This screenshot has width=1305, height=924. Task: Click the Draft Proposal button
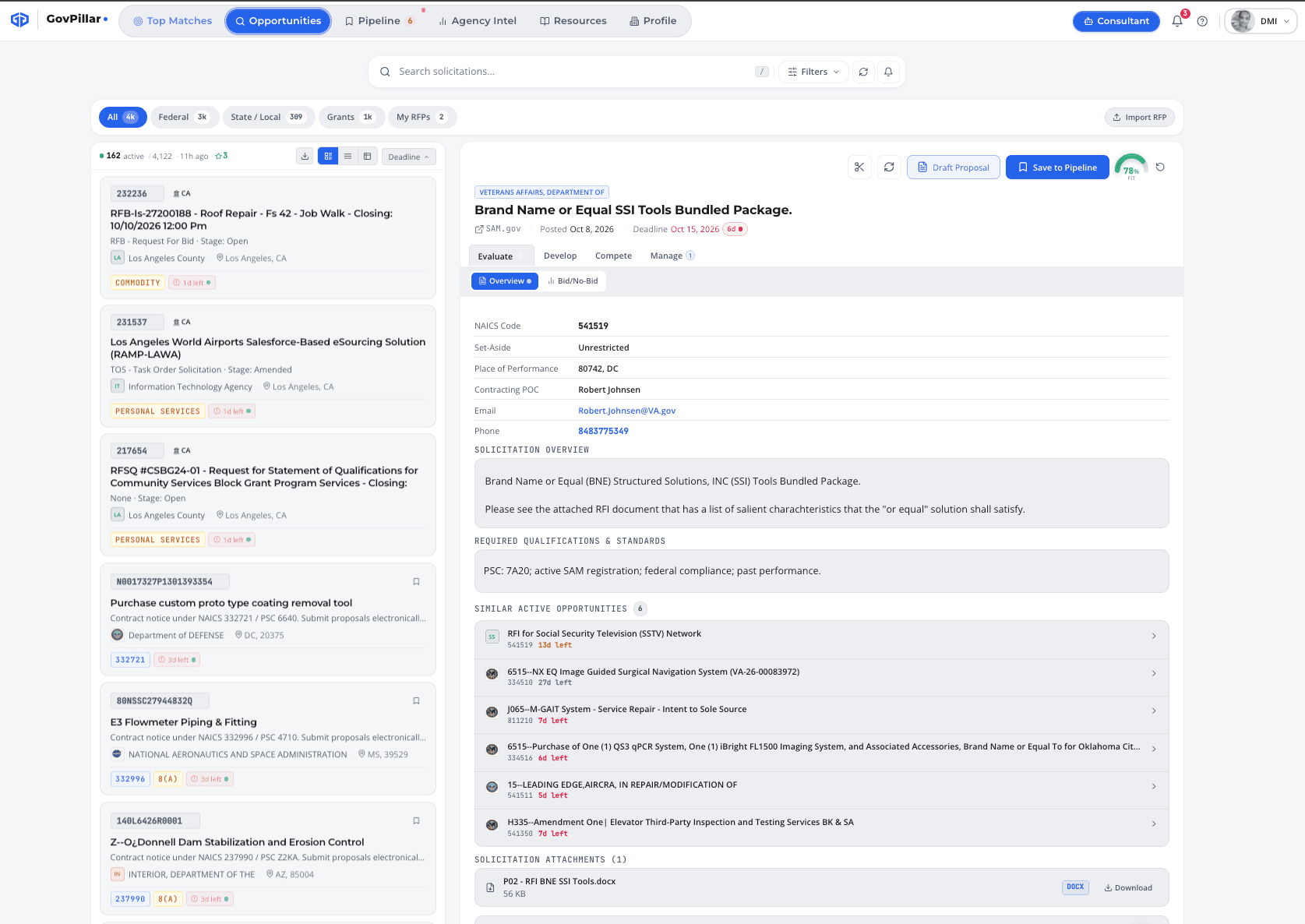coord(953,168)
